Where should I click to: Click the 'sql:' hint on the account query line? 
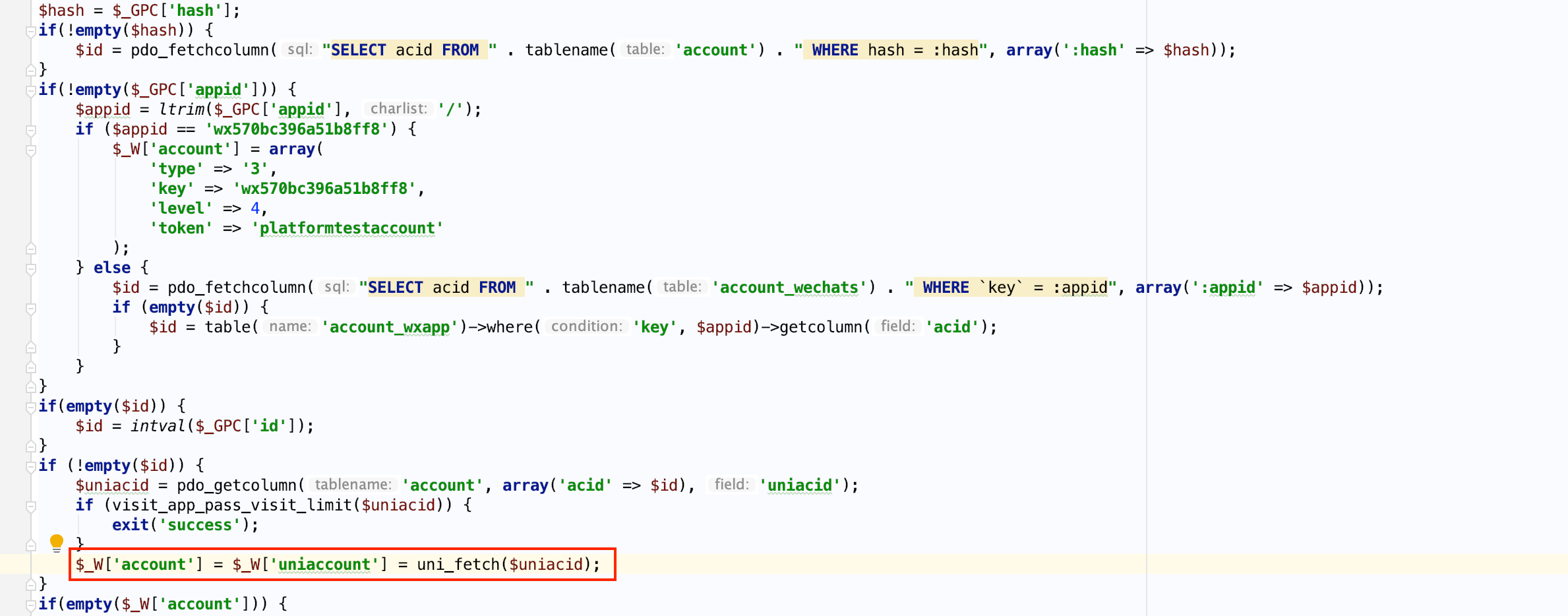300,49
